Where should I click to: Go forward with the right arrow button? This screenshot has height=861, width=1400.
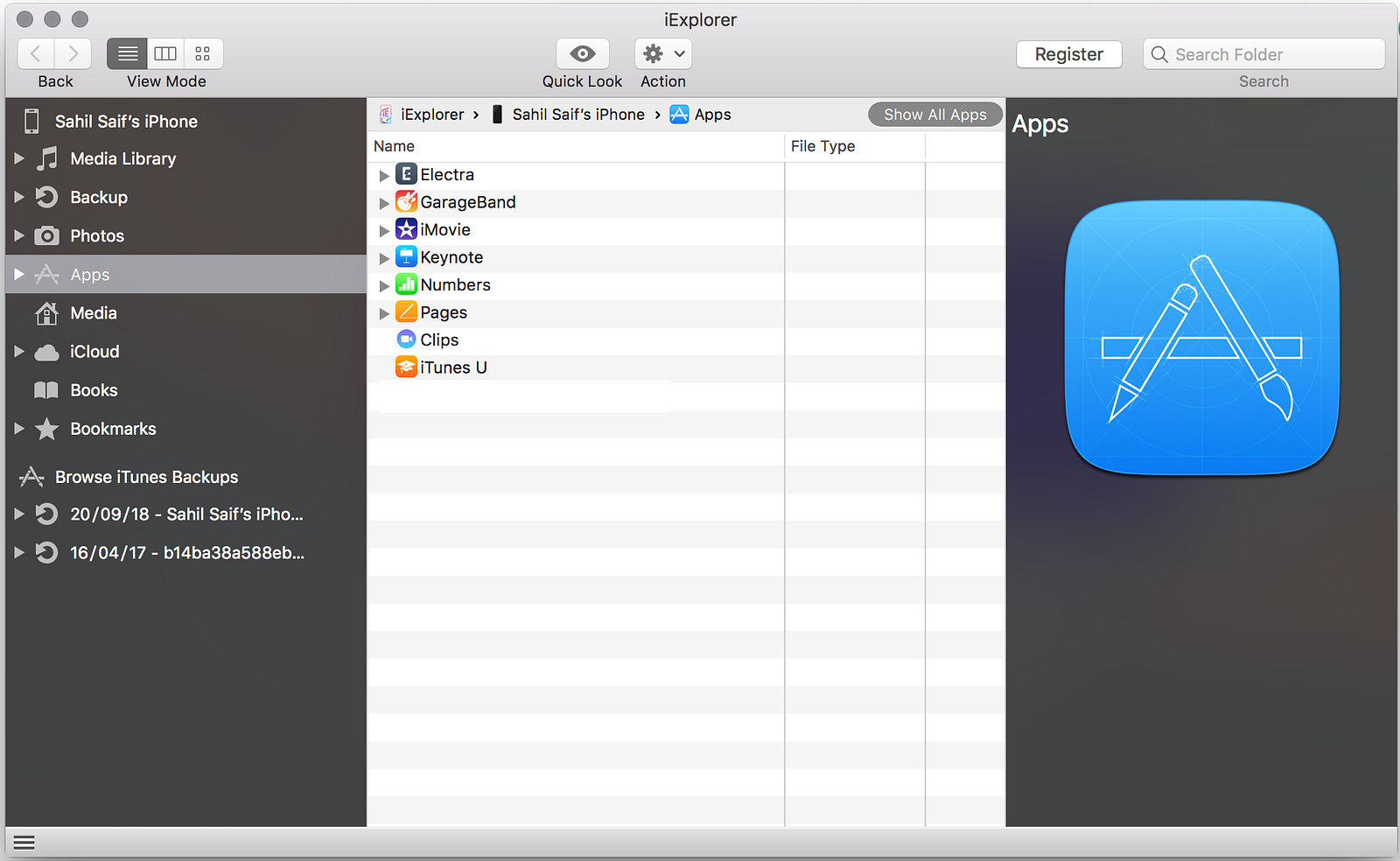pyautogui.click(x=73, y=53)
